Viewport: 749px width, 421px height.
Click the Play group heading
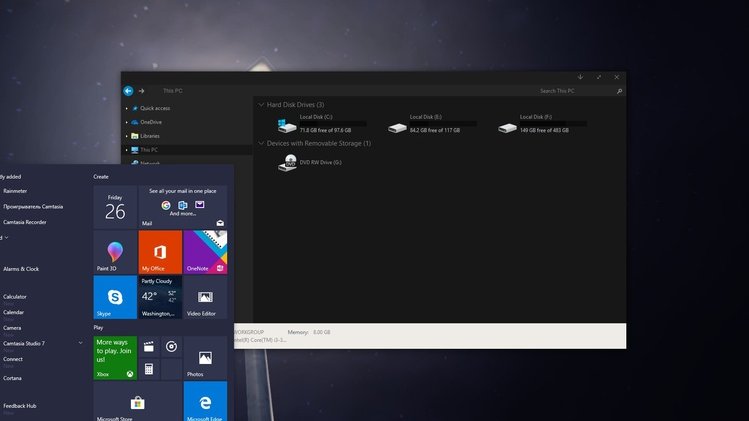[x=98, y=328]
